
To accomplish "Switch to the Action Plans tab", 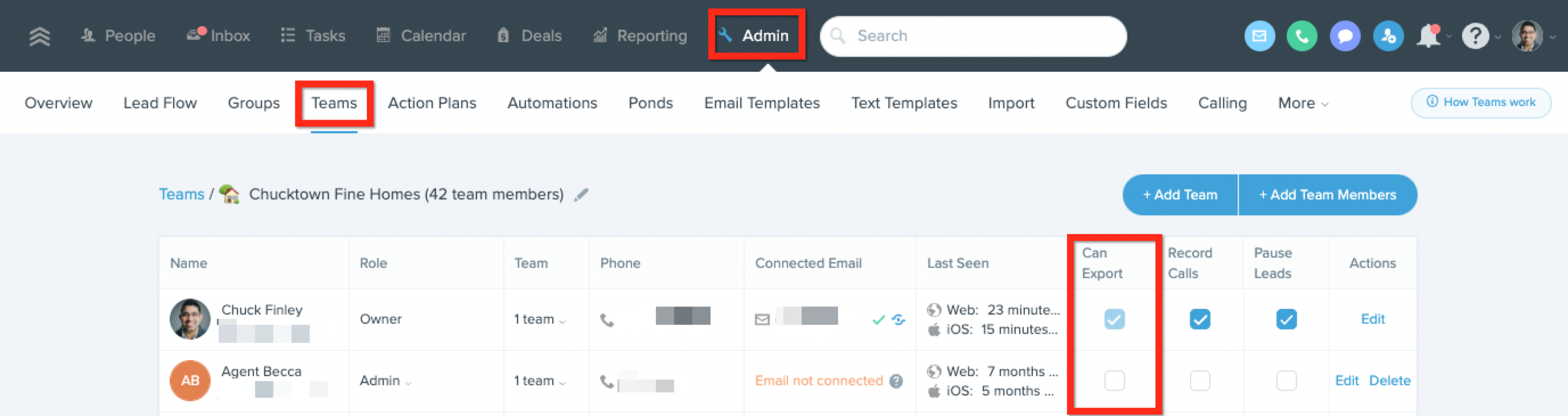I will coord(432,103).
